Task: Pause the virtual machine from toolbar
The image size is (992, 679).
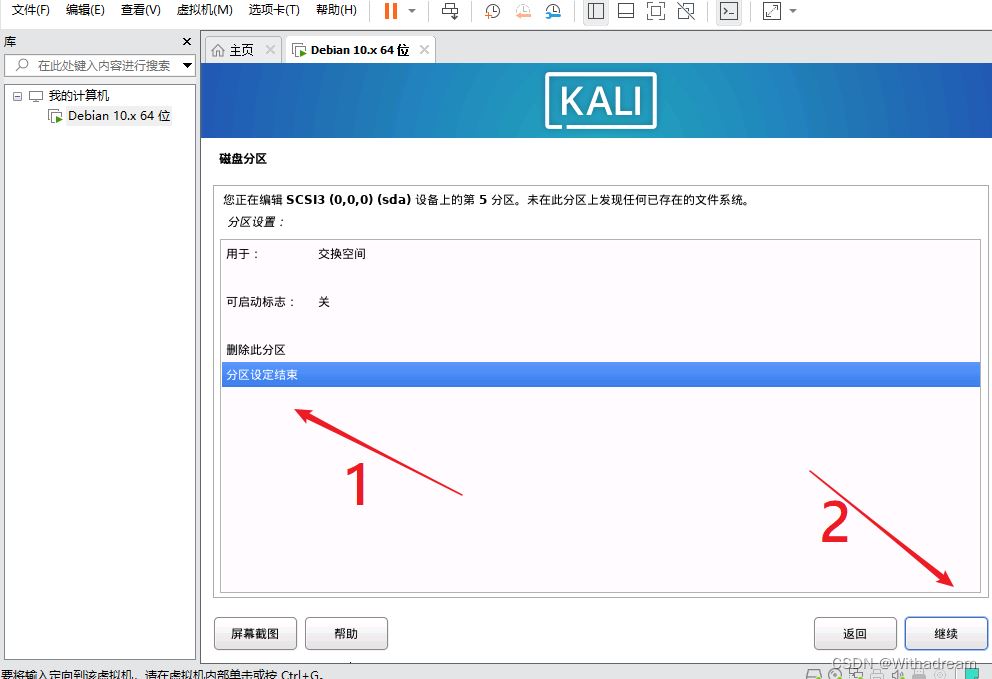Action: (391, 11)
